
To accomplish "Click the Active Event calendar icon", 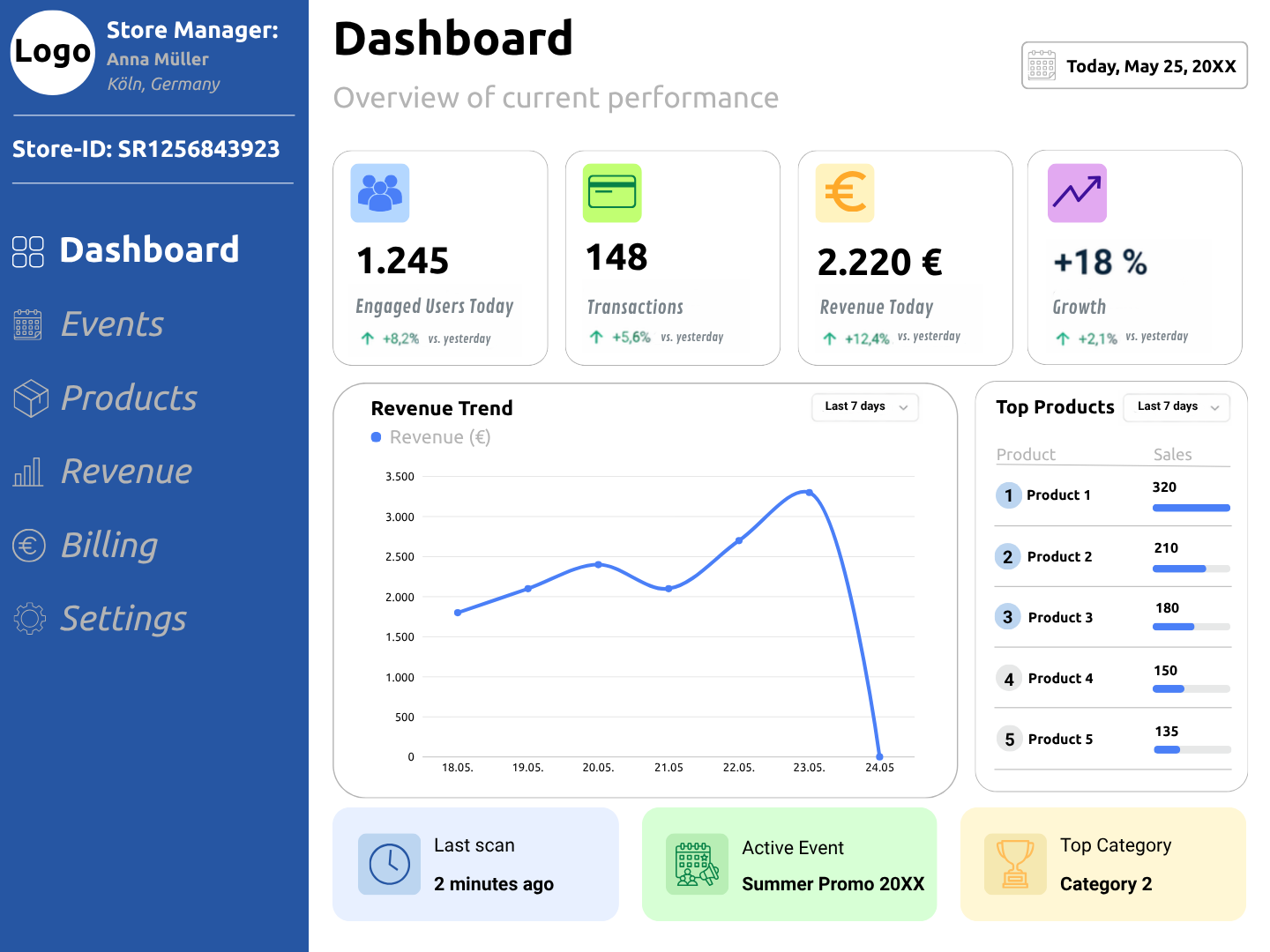I will click(696, 864).
